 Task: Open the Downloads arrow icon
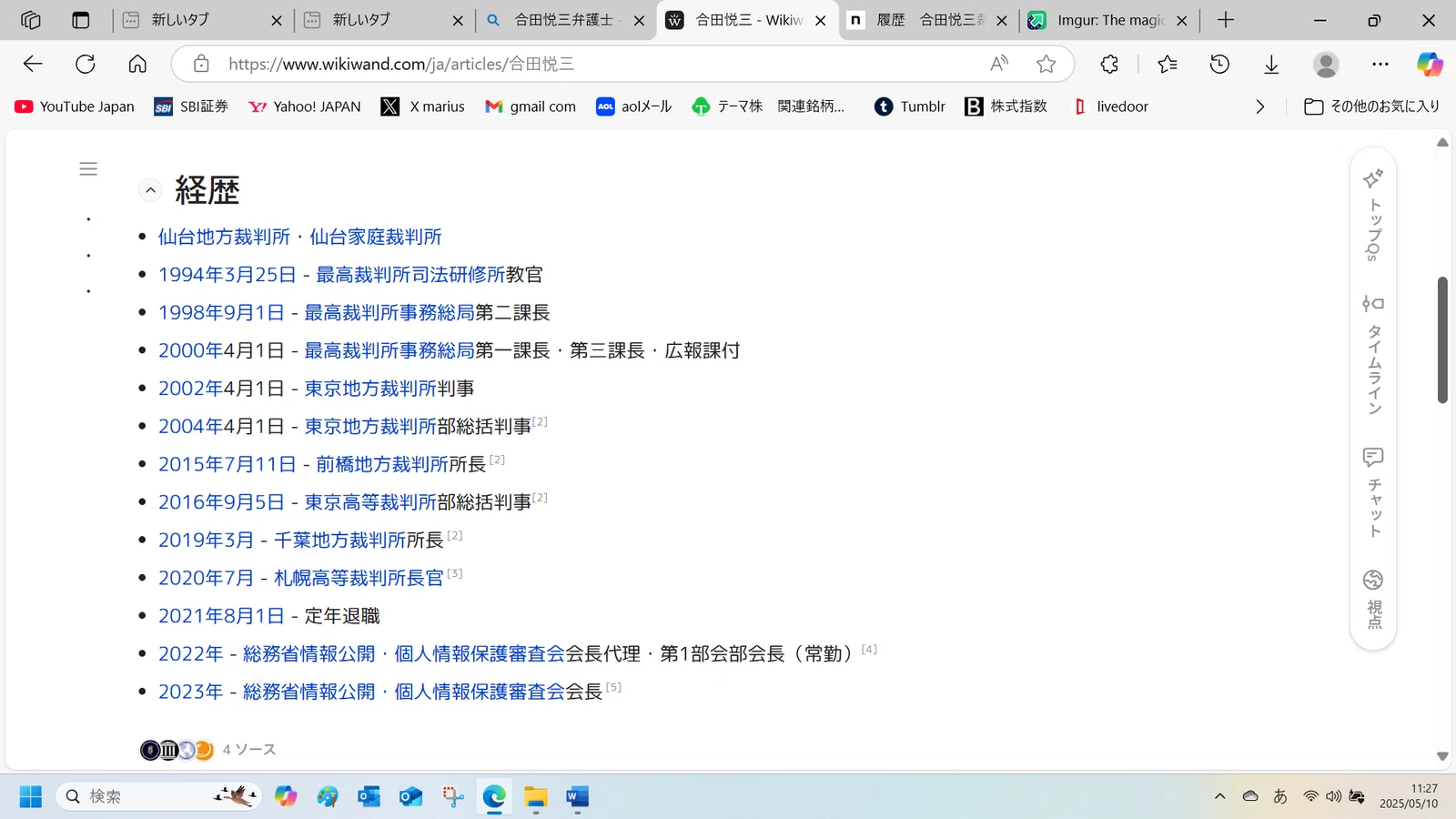tap(1271, 64)
